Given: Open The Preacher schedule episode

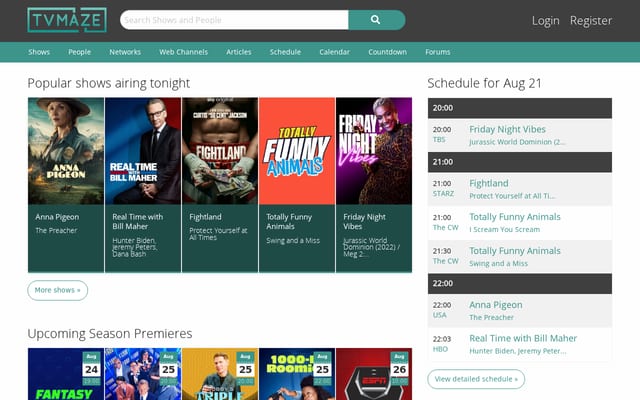Looking at the screenshot, I should coord(491,317).
